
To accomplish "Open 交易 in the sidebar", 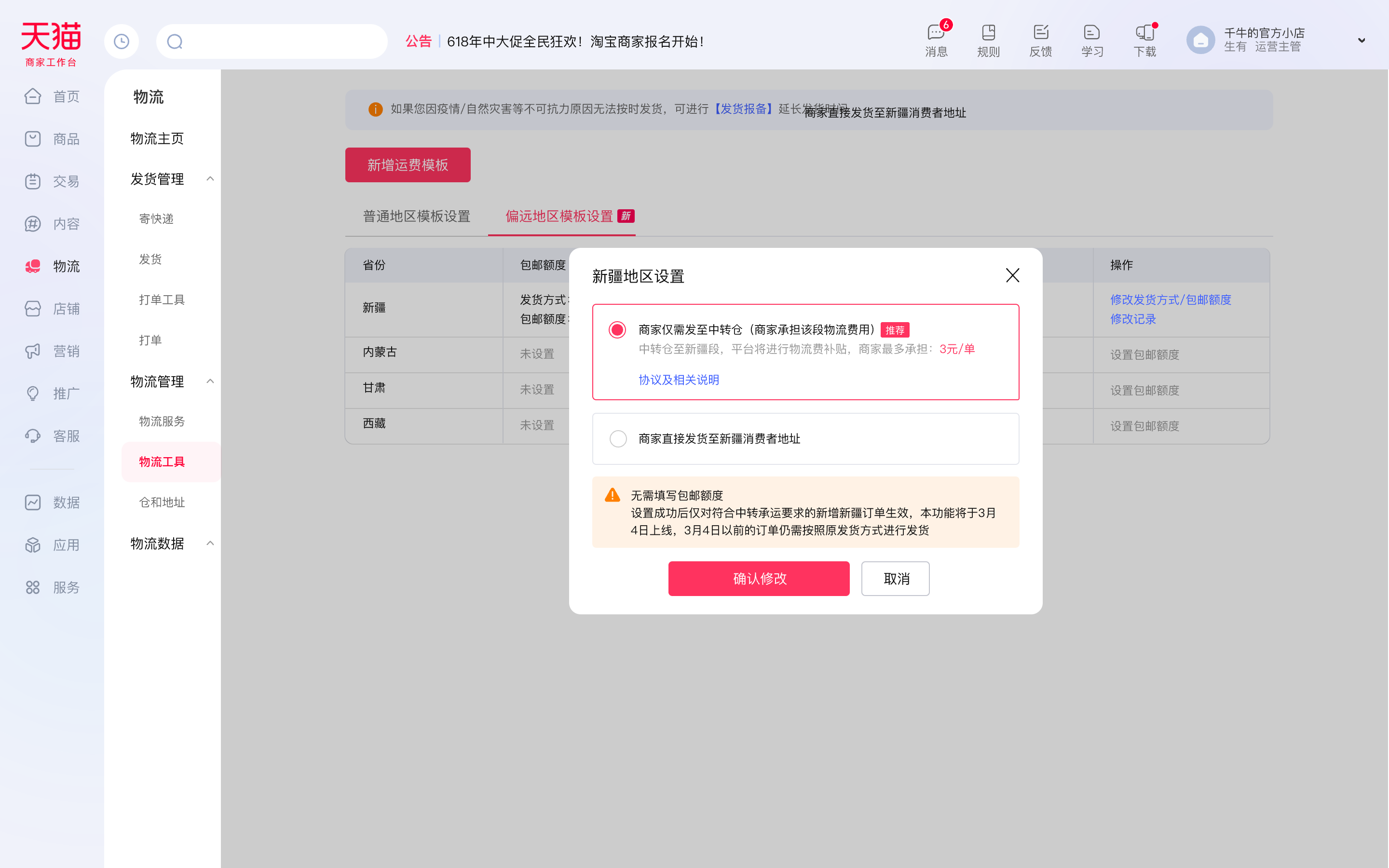I will (x=52, y=181).
